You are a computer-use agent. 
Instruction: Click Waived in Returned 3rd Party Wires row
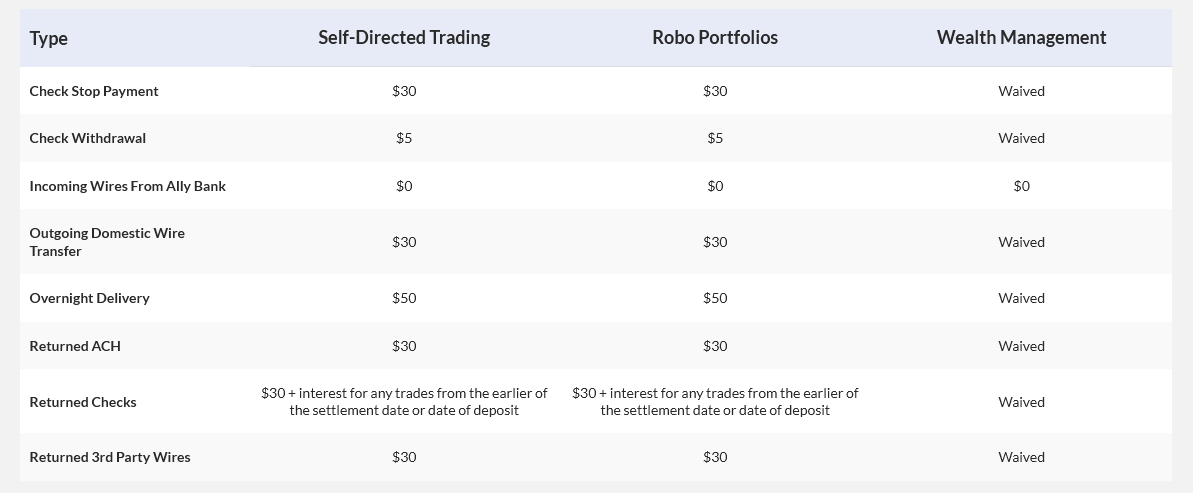1021,457
